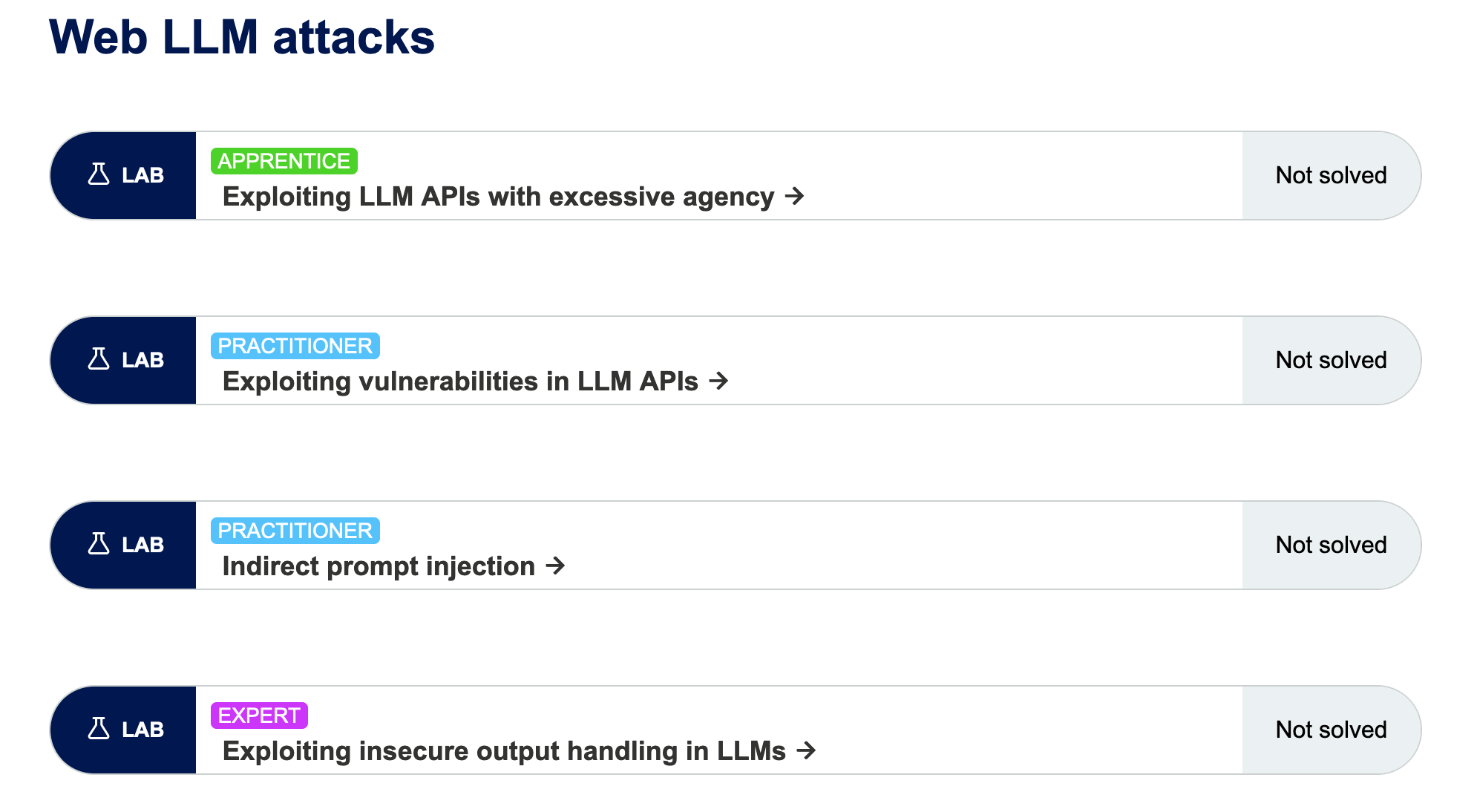Select the PRACTITIONER badge on Indirect prompt injection

pos(295,530)
